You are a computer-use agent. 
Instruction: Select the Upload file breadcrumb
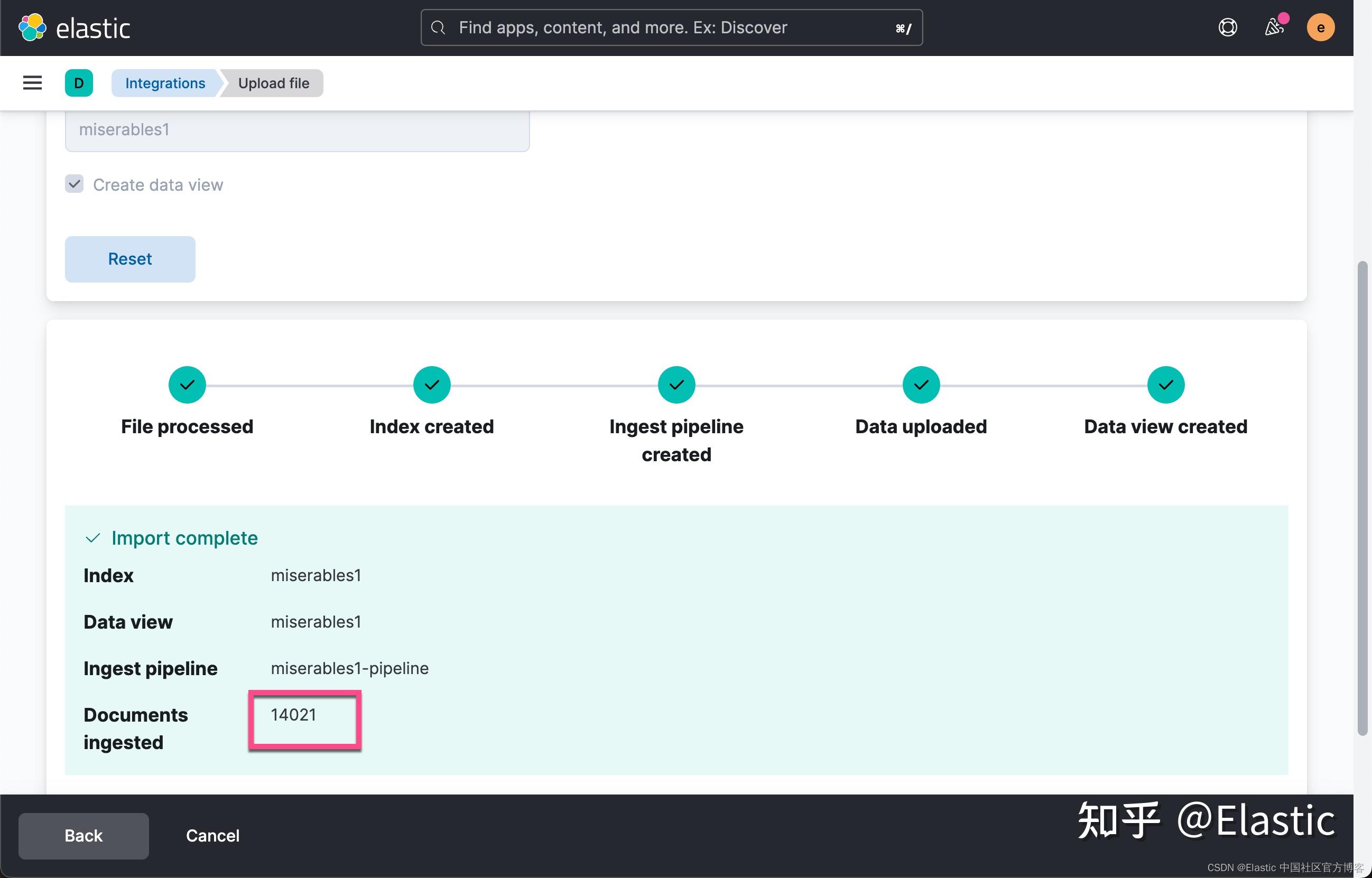pyautogui.click(x=273, y=82)
